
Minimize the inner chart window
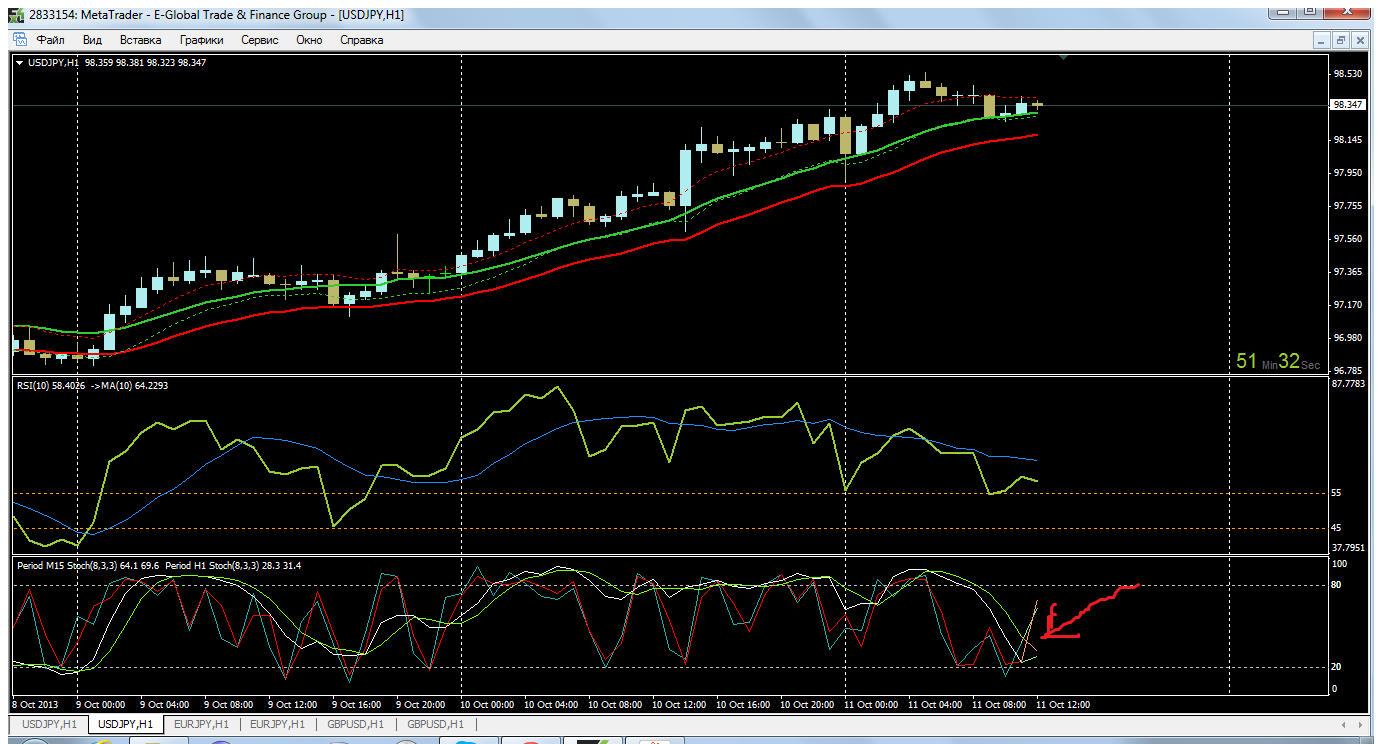click(1323, 40)
